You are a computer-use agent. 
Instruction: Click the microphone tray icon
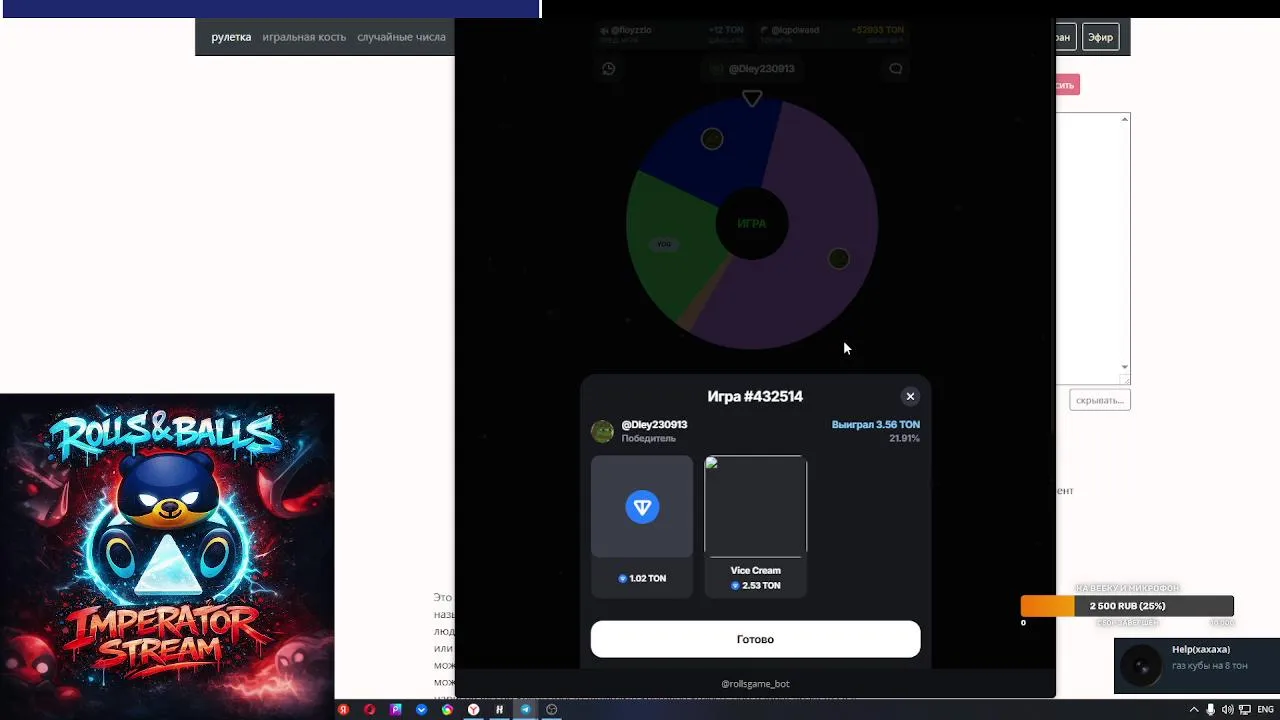(1210, 709)
